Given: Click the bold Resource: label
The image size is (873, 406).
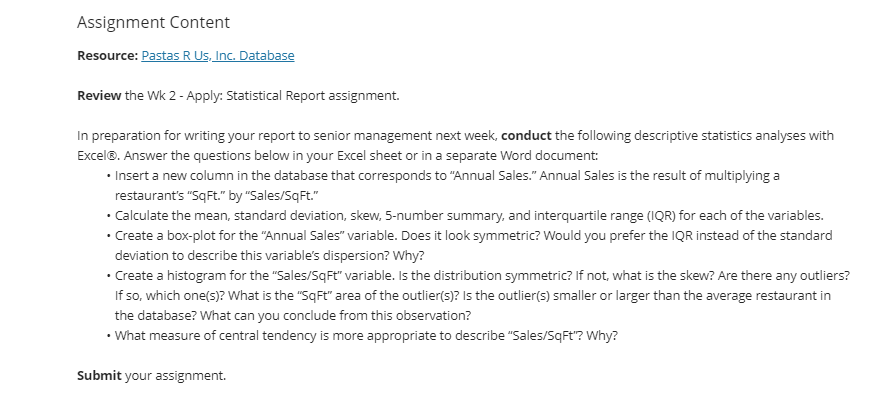Looking at the screenshot, I should pyautogui.click(x=107, y=55).
